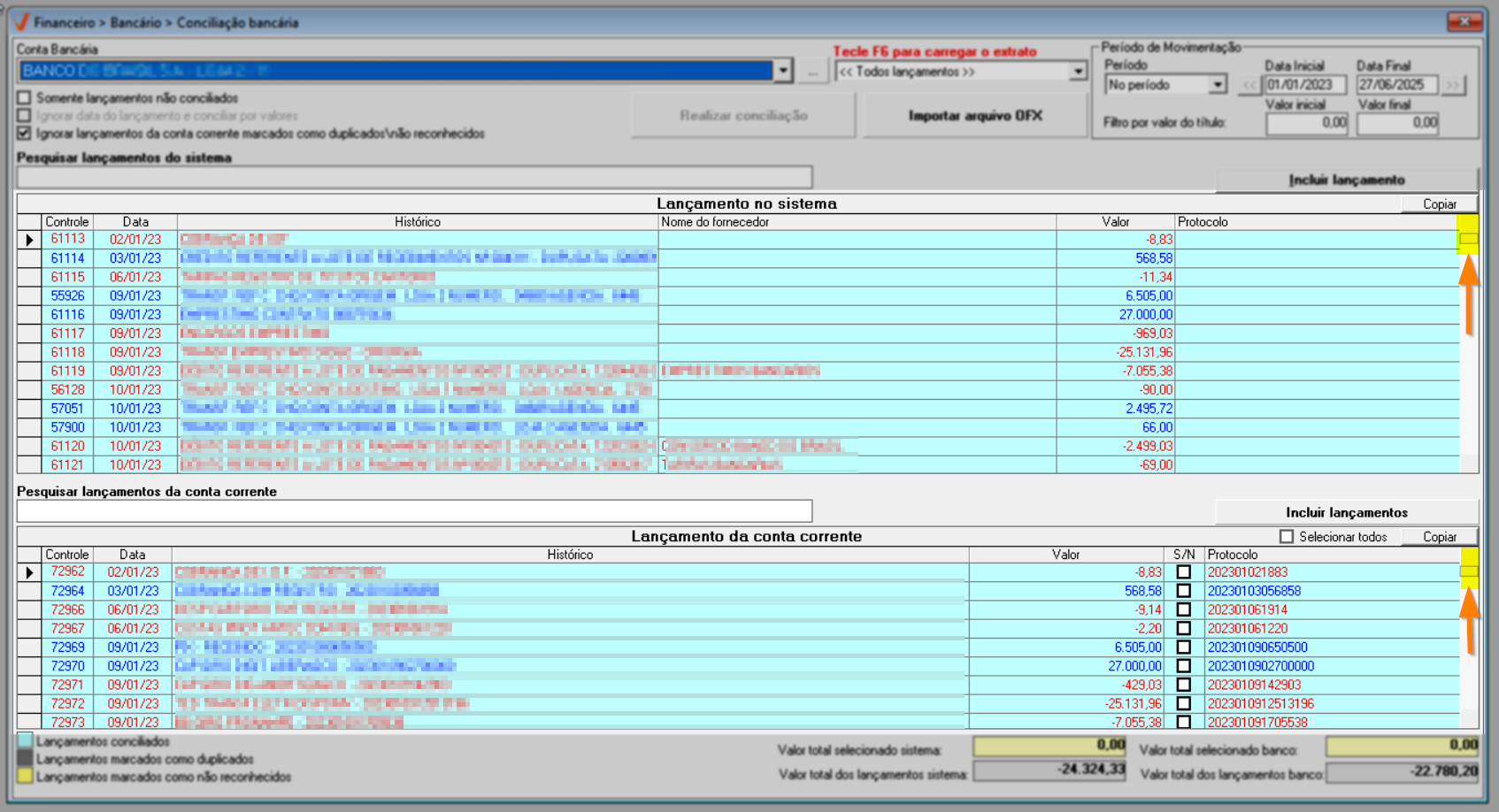Tick S/N checkbox for entry 72971
This screenshot has width=1499, height=812.
click(x=1184, y=685)
